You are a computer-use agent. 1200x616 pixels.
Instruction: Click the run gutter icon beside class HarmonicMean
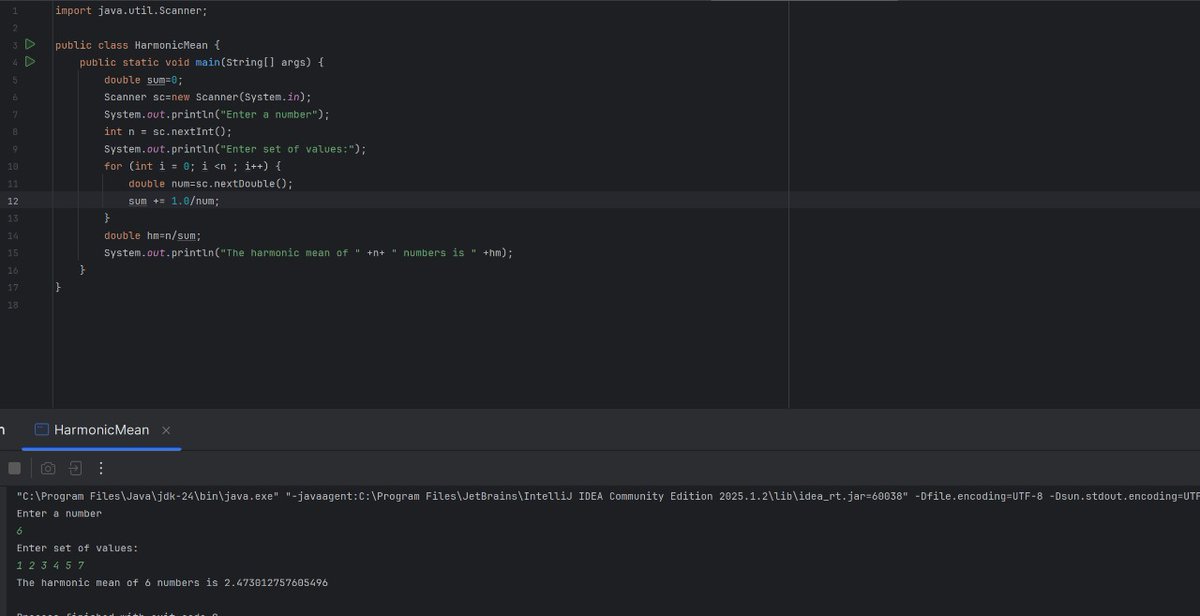click(x=29, y=44)
